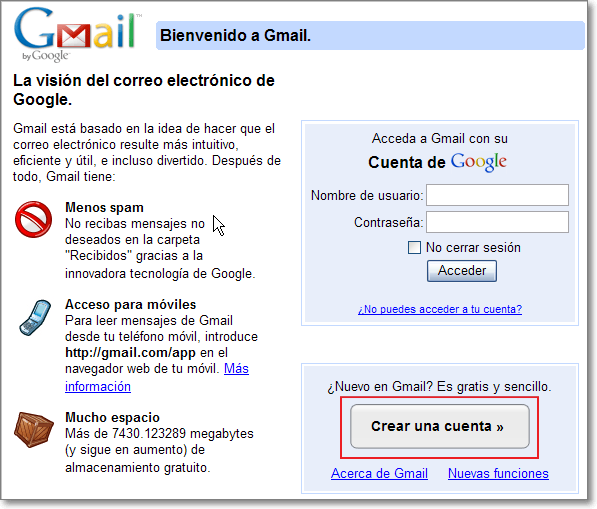Click the Crear una cuenta button

point(440,426)
